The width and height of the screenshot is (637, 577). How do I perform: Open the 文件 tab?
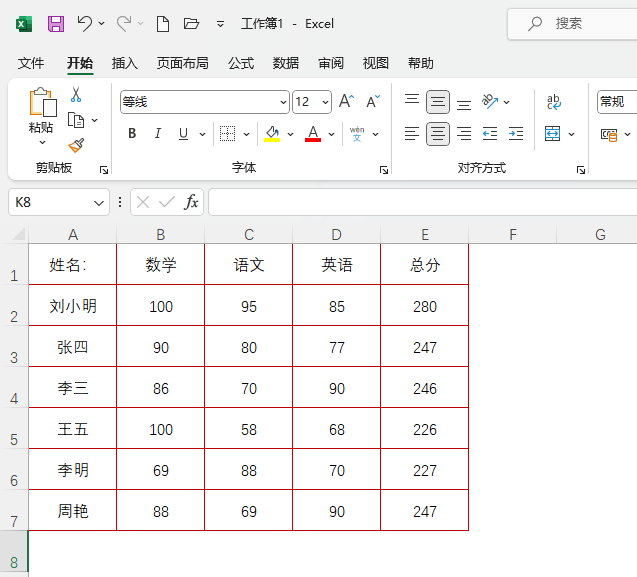click(x=30, y=63)
